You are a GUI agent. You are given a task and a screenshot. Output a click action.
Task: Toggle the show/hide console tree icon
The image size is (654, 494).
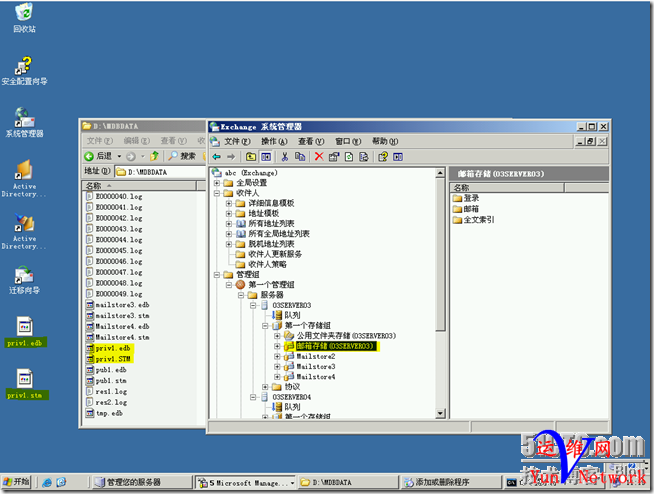tap(266, 157)
